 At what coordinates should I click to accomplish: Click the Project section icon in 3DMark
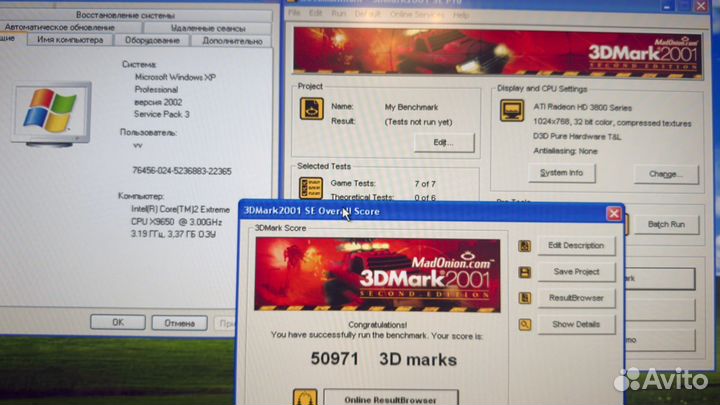point(312,109)
